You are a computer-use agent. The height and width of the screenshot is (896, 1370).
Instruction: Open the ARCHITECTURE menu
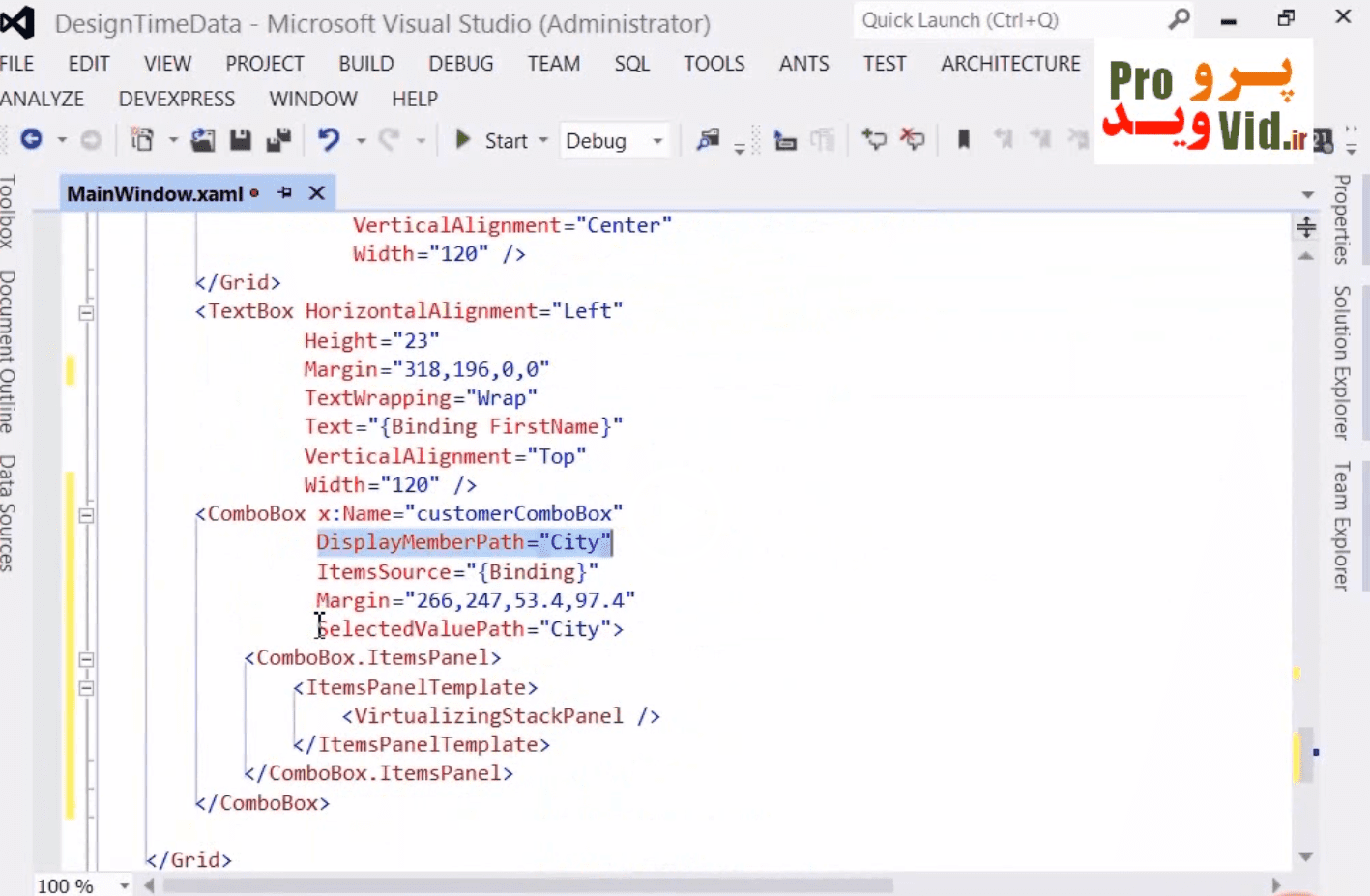coord(1010,64)
